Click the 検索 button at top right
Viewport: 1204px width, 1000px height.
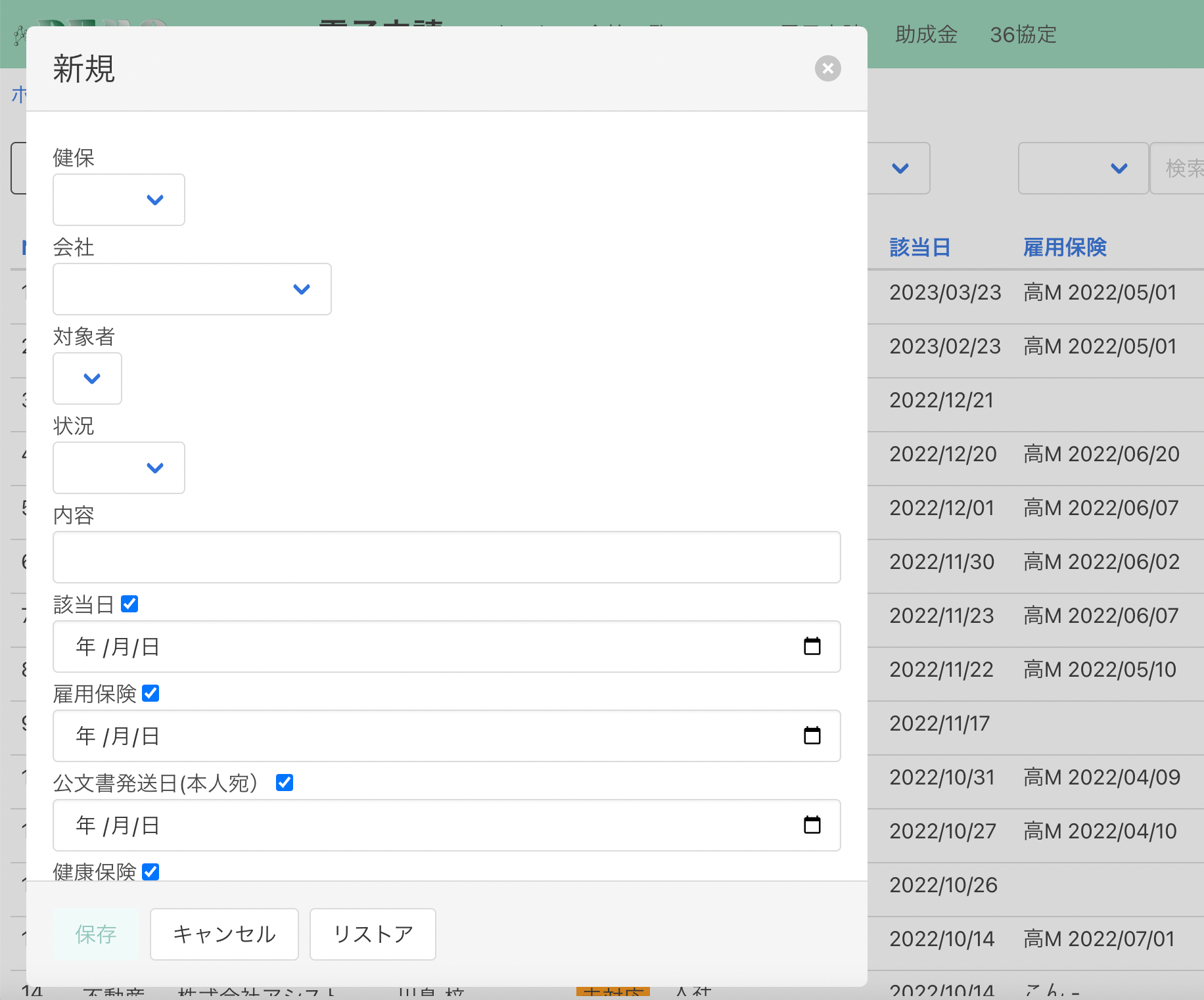point(1182,168)
